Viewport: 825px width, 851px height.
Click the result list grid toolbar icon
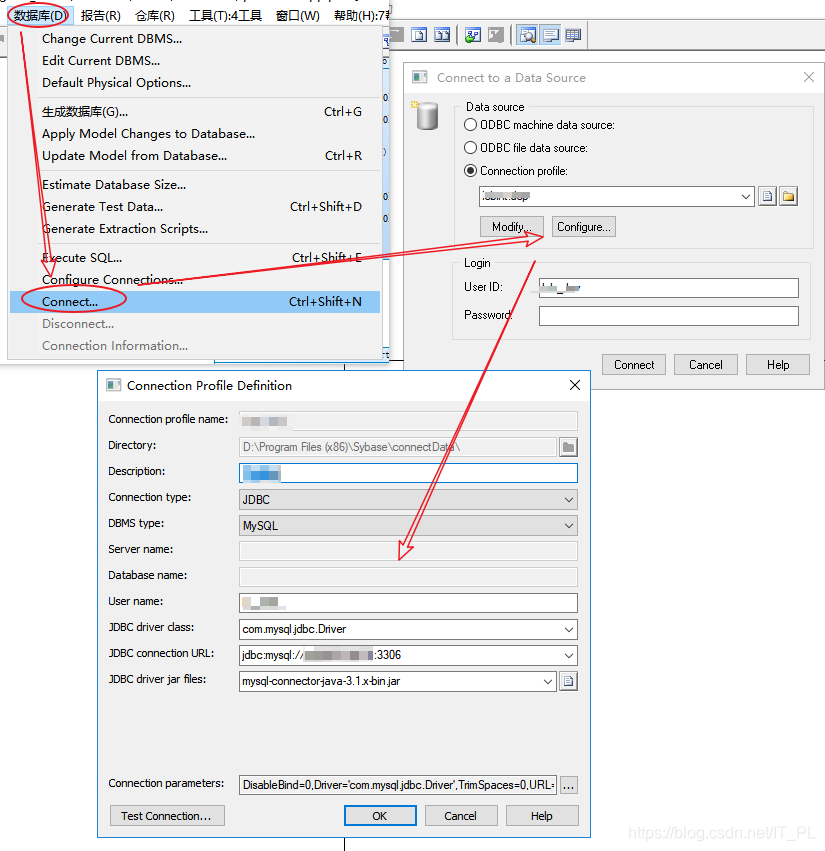click(x=573, y=35)
